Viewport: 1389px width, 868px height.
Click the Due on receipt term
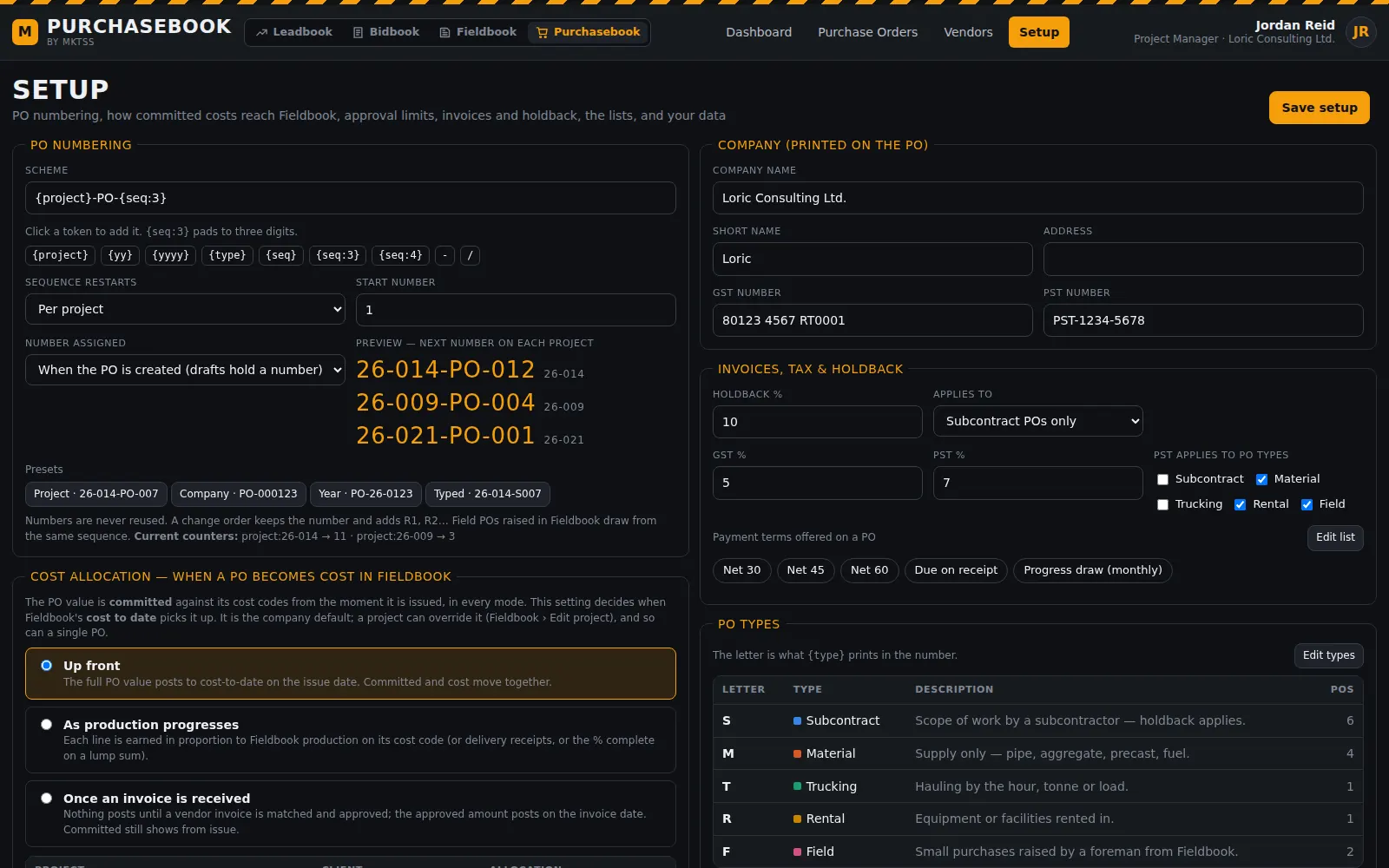point(956,570)
